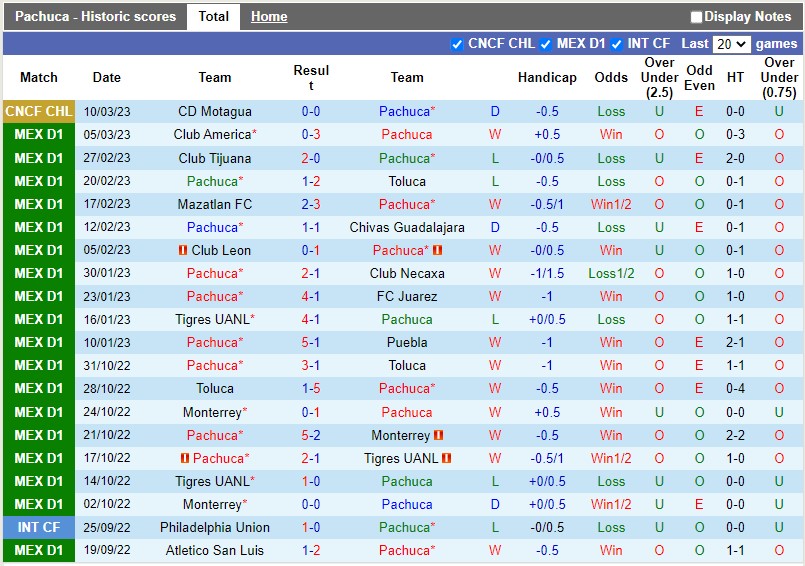805x566 pixels.
Task: Click the 2-2 half-time score
Action: pos(735,435)
